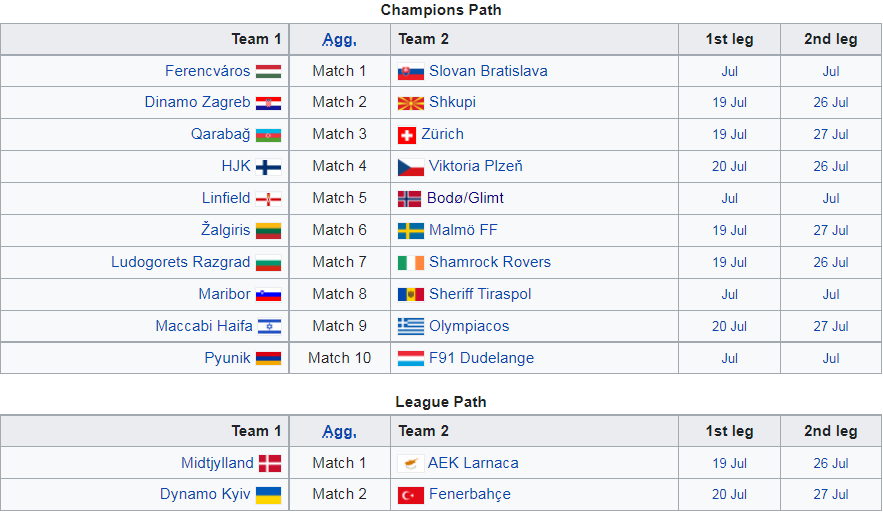Image resolution: width=883 pixels, height=523 pixels.
Task: Open the AEK Larnaca team link
Action: (473, 463)
